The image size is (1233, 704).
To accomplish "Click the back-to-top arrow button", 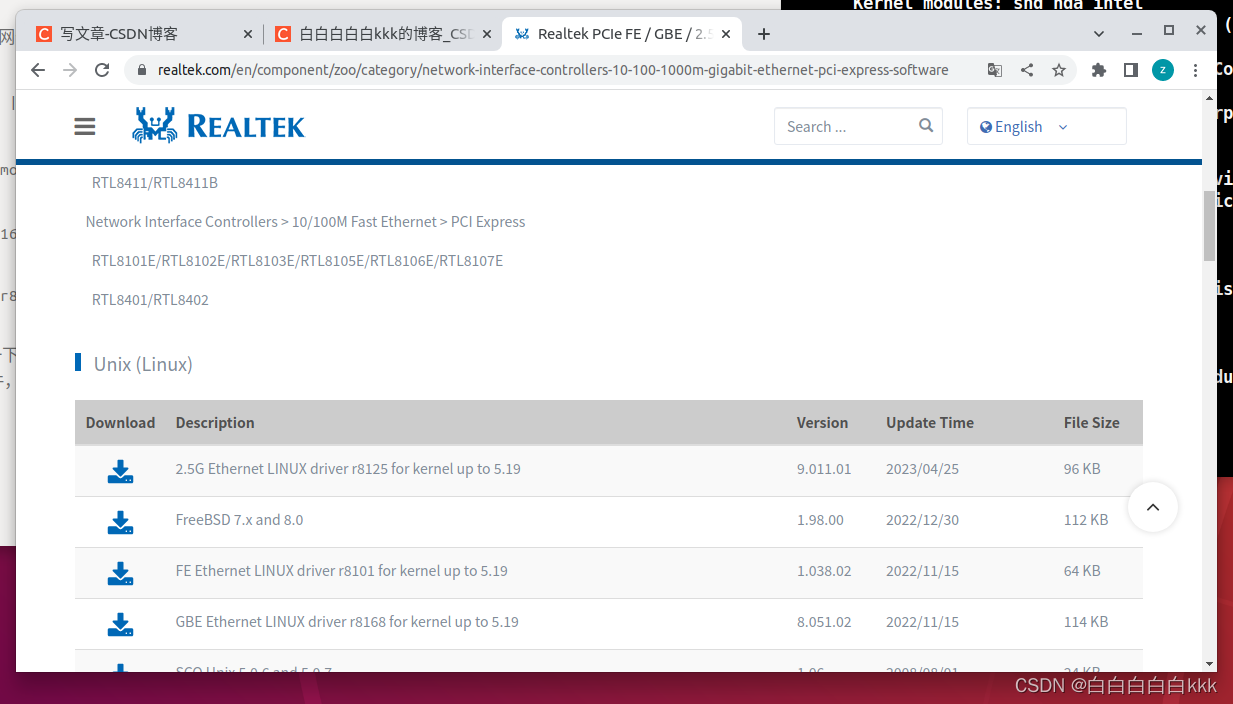I will (1152, 507).
